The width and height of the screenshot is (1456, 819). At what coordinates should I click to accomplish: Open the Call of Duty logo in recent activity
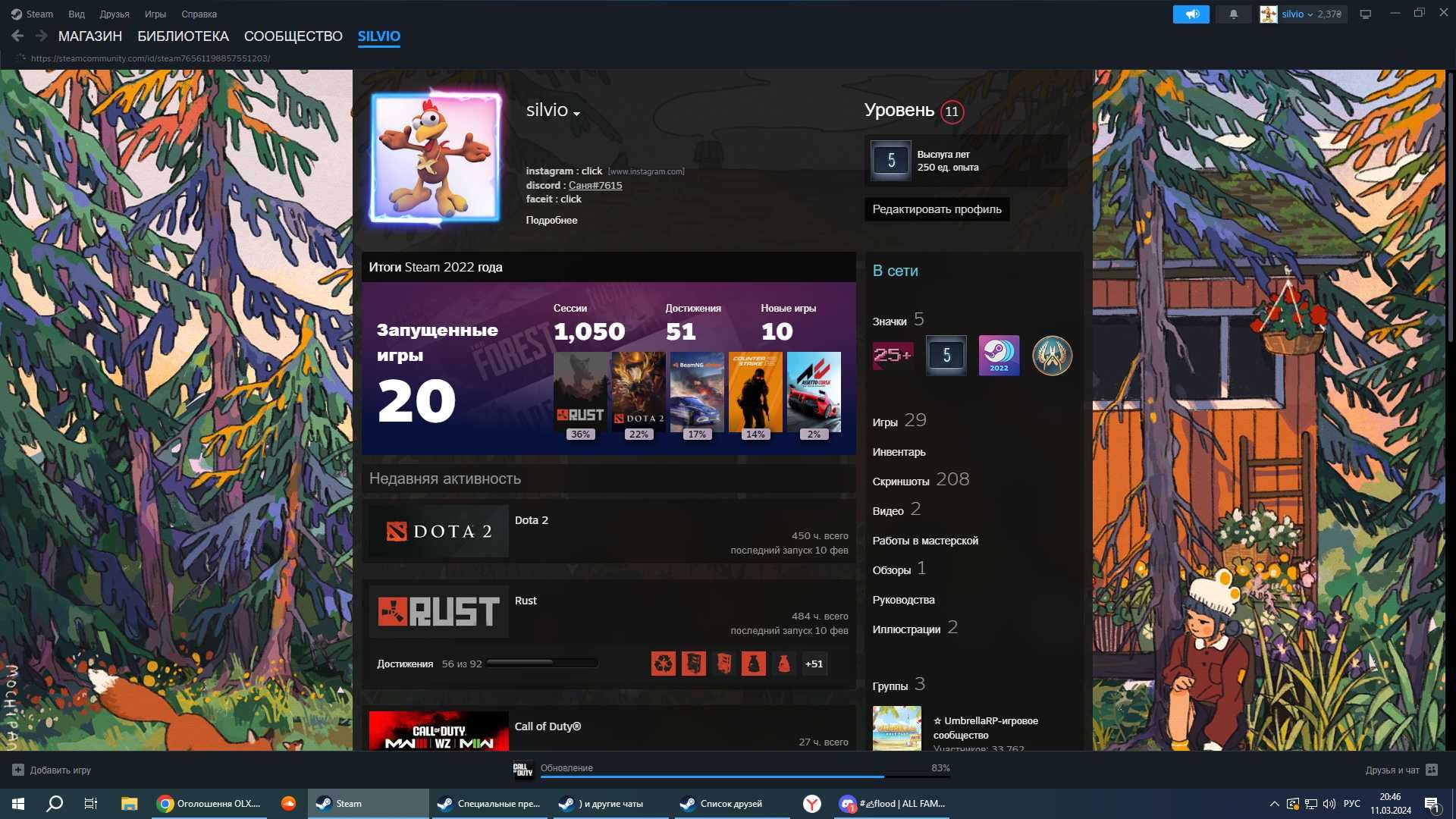[x=439, y=731]
